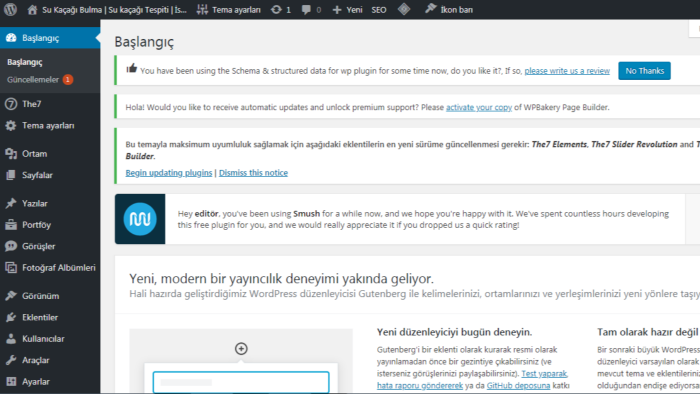Click the red updates count badge
Image resolution: width=700 pixels, height=394 pixels.
[67, 79]
